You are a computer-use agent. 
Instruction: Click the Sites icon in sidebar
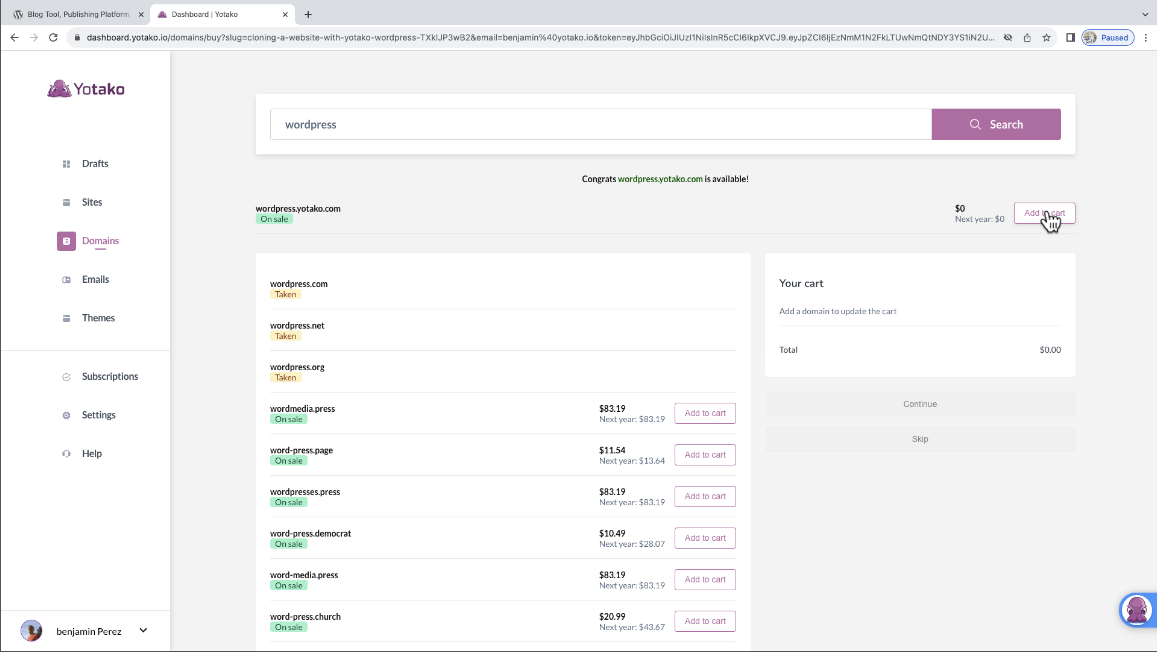click(x=66, y=202)
